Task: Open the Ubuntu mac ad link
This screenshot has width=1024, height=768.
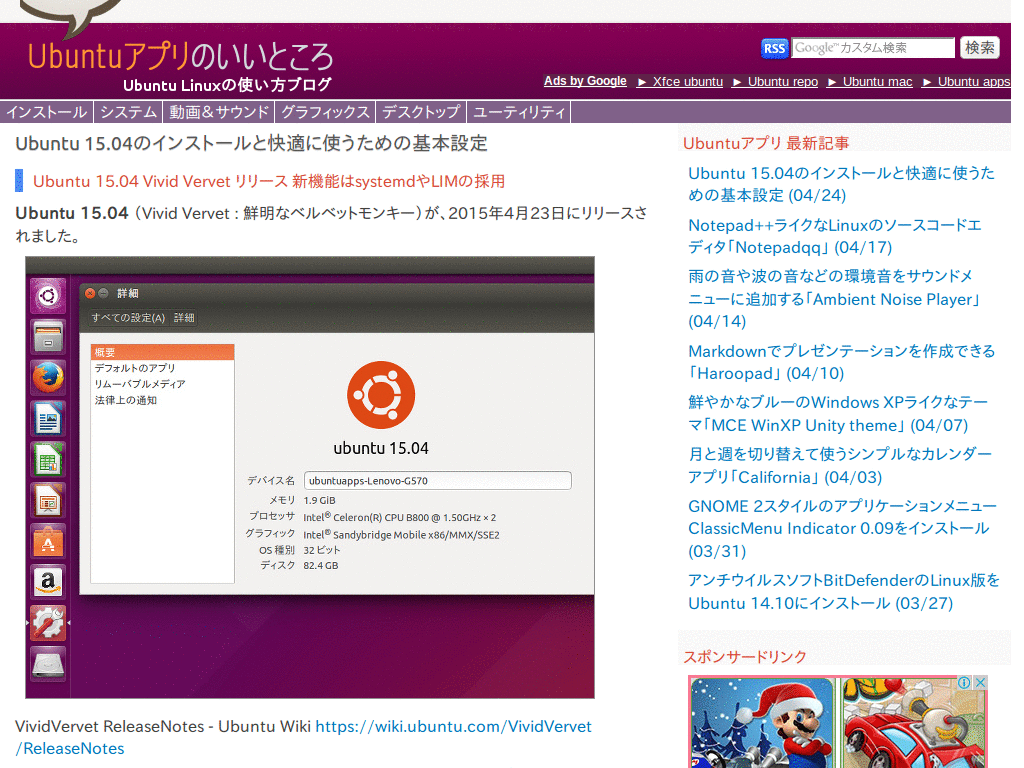Action: (877, 82)
